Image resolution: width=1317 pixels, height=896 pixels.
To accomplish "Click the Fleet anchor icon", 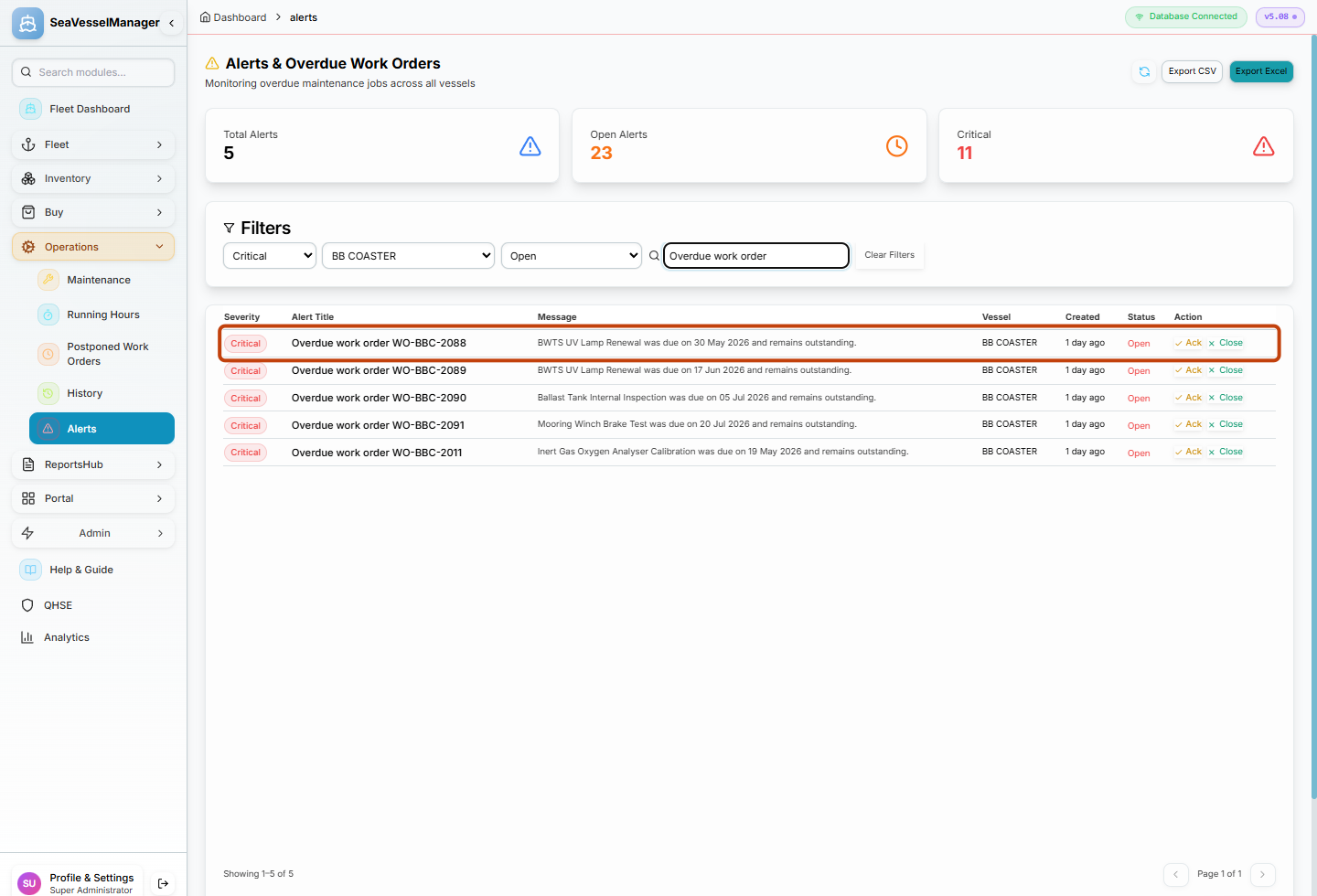I will tap(28, 144).
